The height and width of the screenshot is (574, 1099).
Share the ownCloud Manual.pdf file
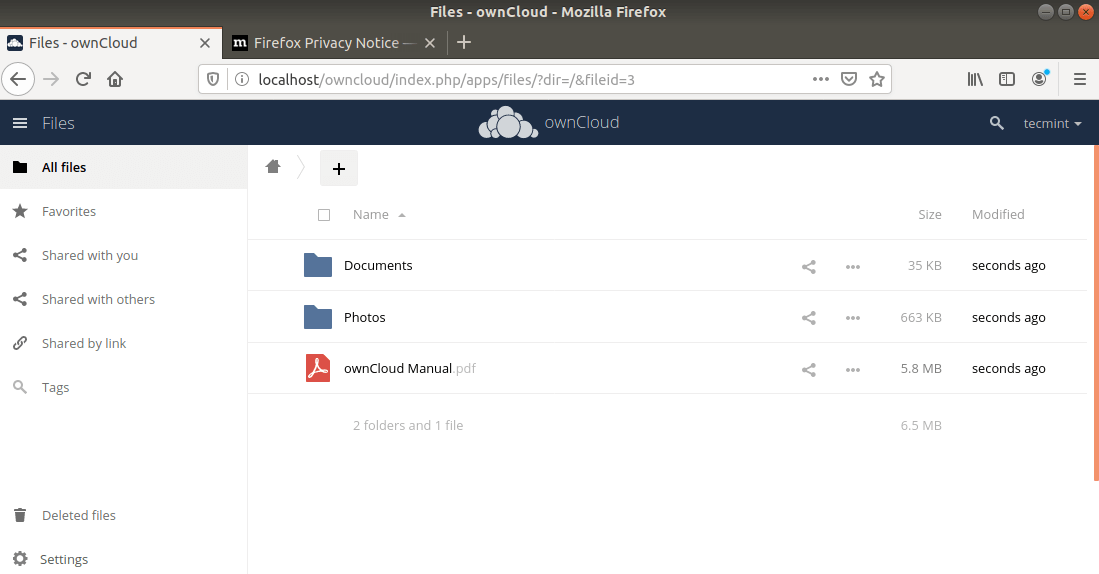[809, 369]
